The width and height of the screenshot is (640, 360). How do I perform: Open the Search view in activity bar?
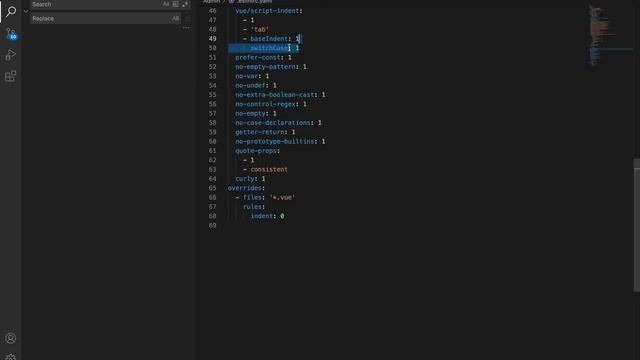click(x=11, y=11)
